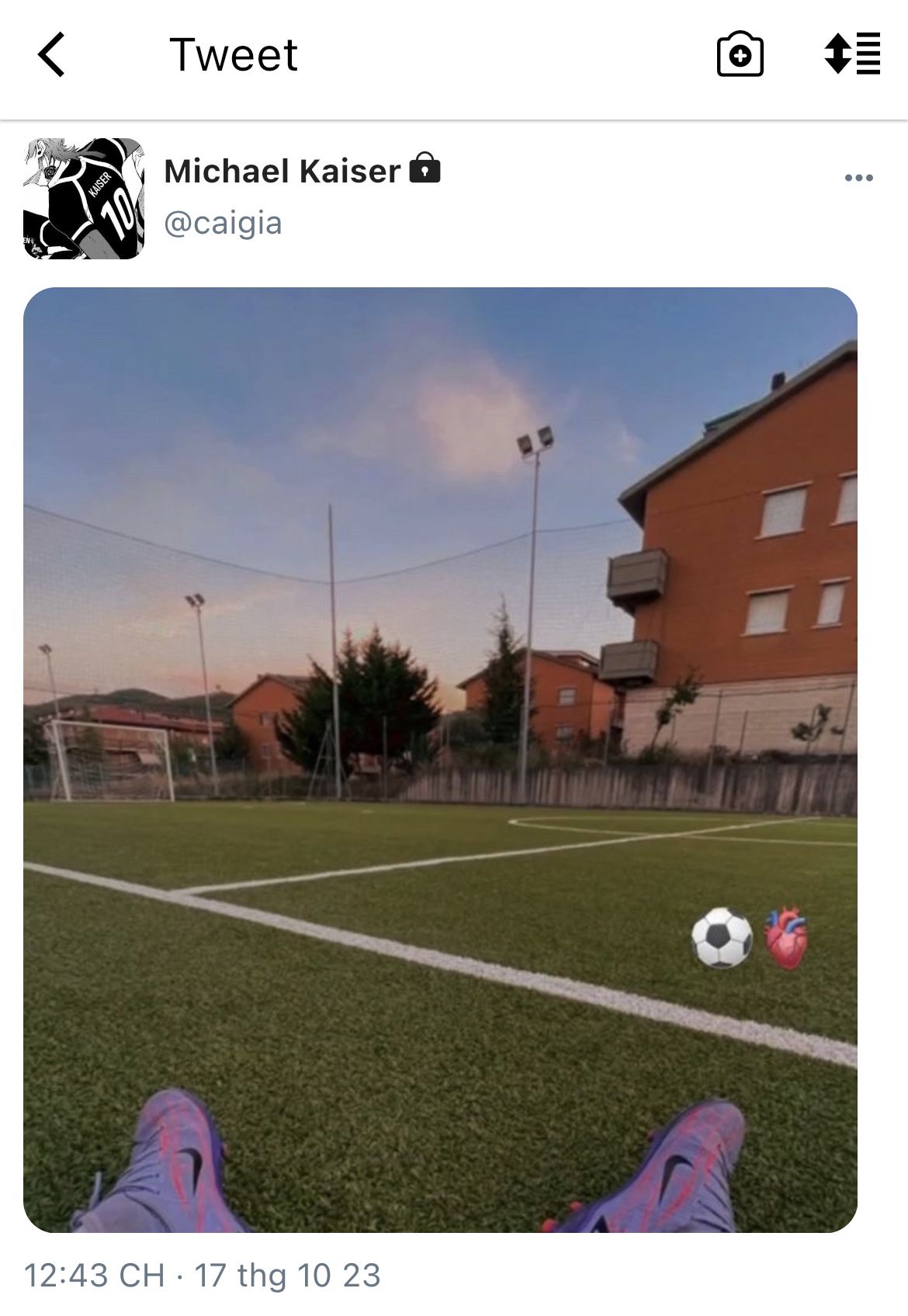Tap the white goal in the photo
The image size is (908, 1316).
click(109, 760)
